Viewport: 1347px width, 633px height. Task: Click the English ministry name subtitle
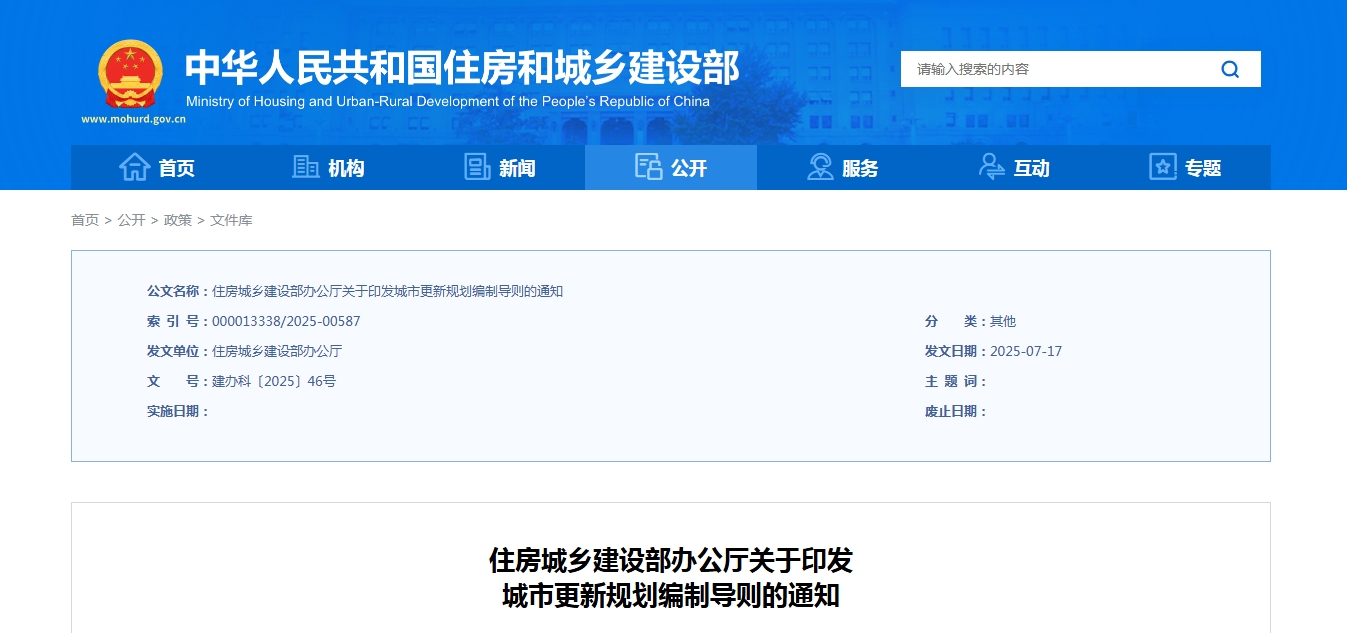tap(447, 101)
